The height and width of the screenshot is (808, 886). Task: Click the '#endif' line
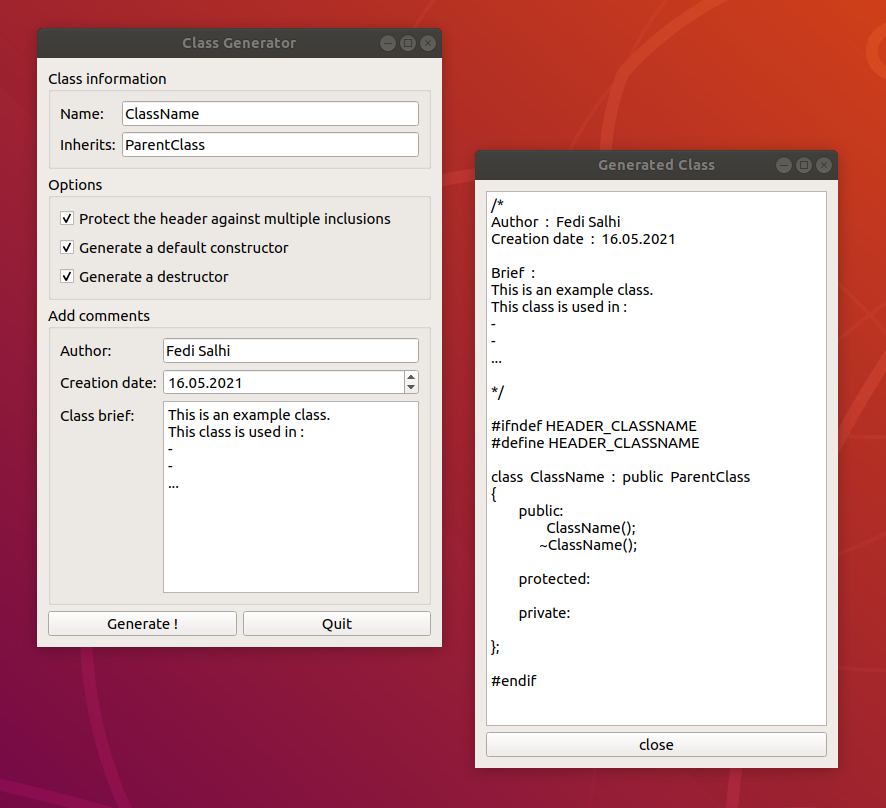[514, 681]
